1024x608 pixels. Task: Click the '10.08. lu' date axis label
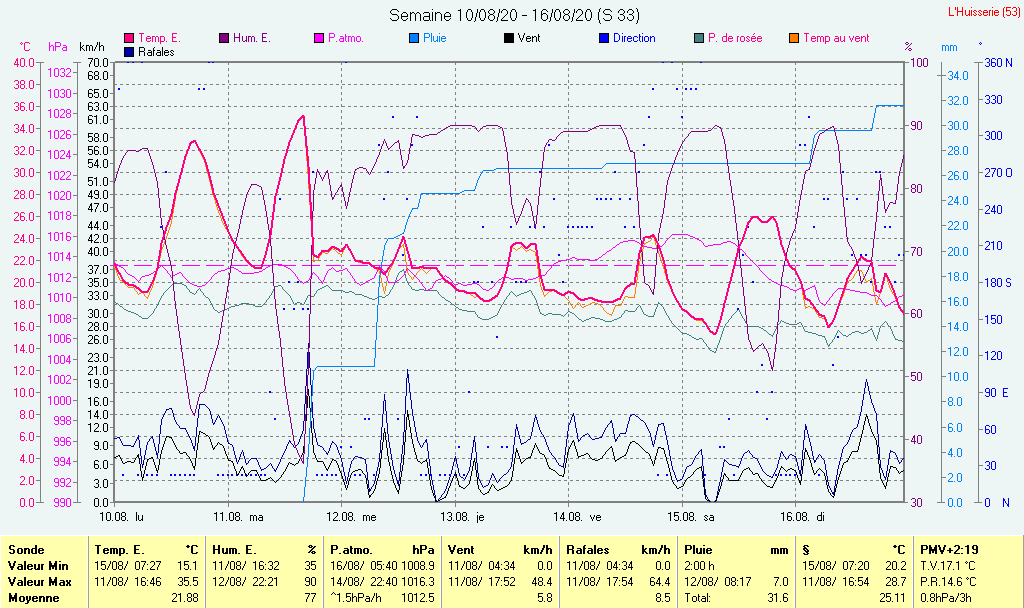click(121, 517)
